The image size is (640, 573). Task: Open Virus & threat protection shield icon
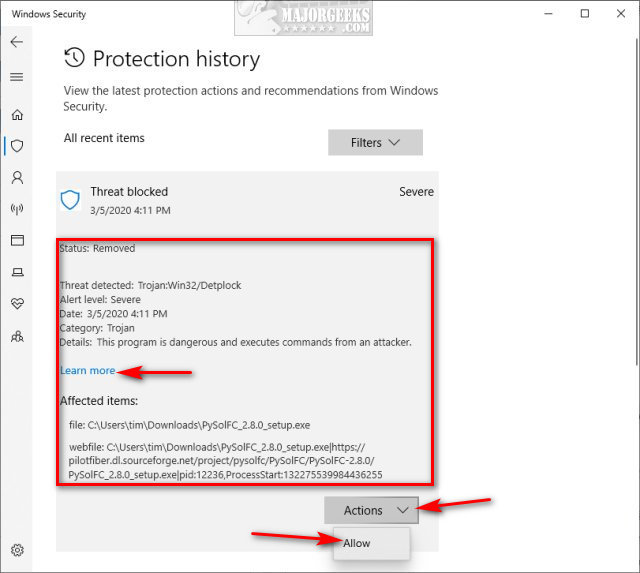tap(17, 146)
